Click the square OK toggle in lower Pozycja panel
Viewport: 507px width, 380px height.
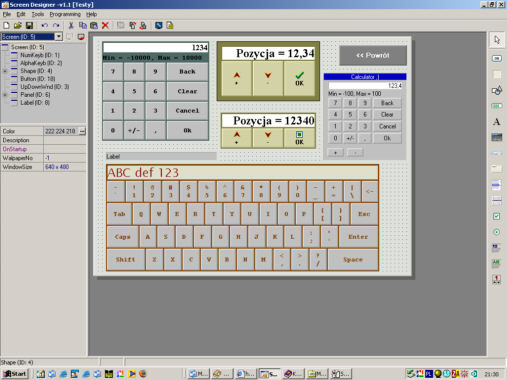299,138
